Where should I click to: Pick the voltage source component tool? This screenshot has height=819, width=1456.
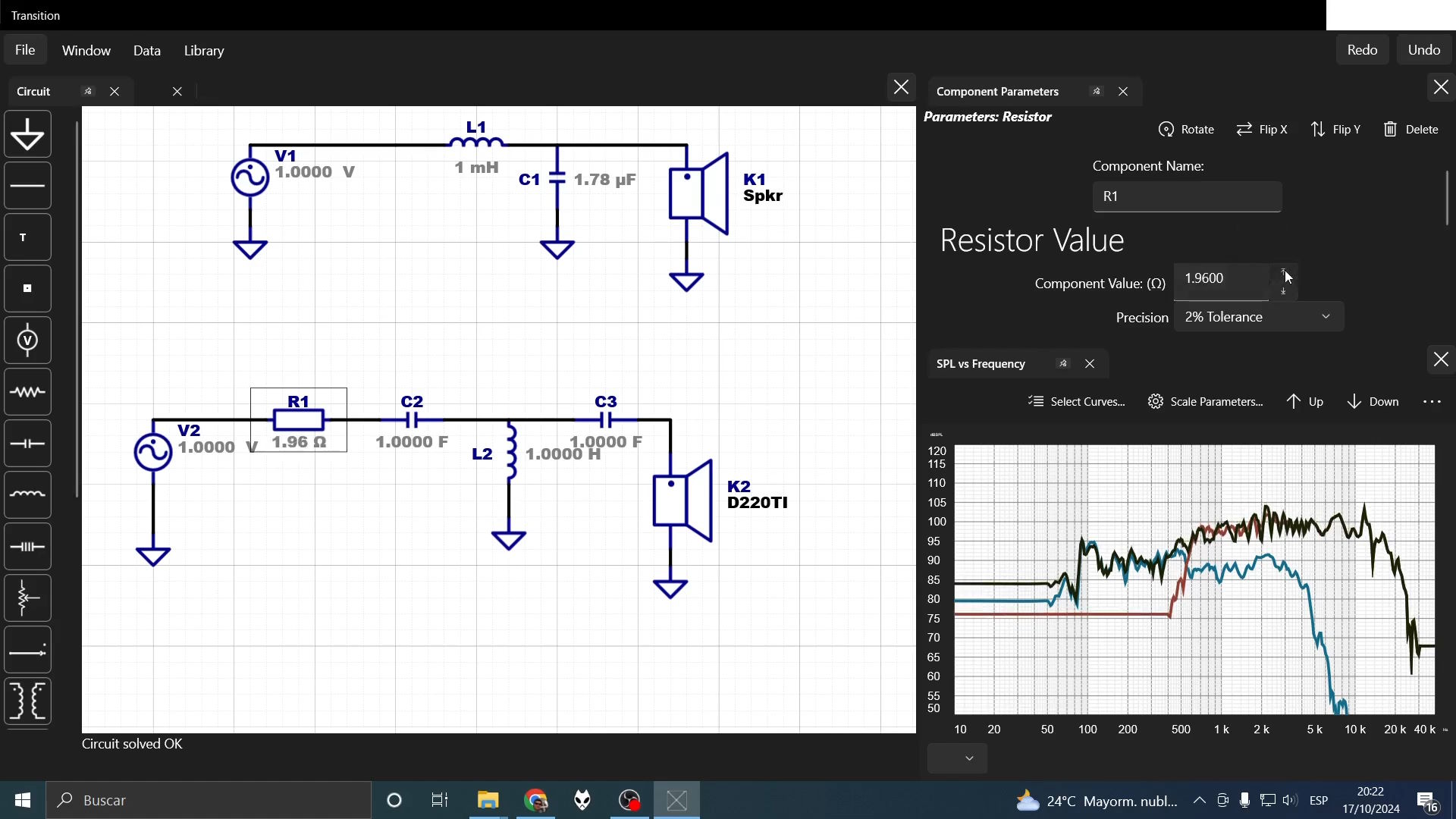[x=27, y=340]
